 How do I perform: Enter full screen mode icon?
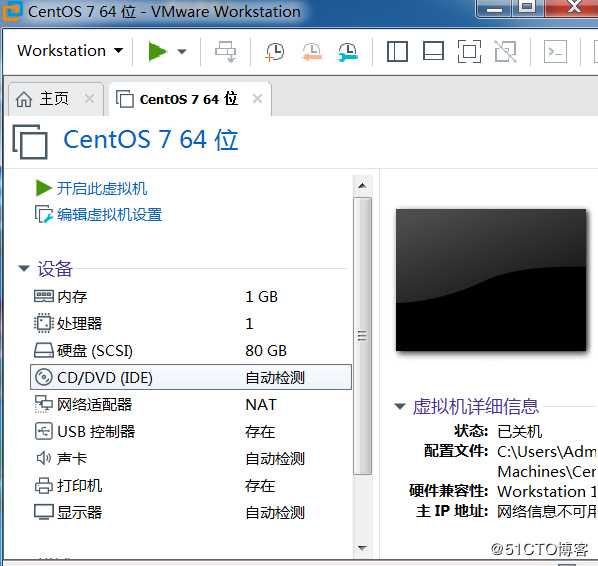coord(469,51)
